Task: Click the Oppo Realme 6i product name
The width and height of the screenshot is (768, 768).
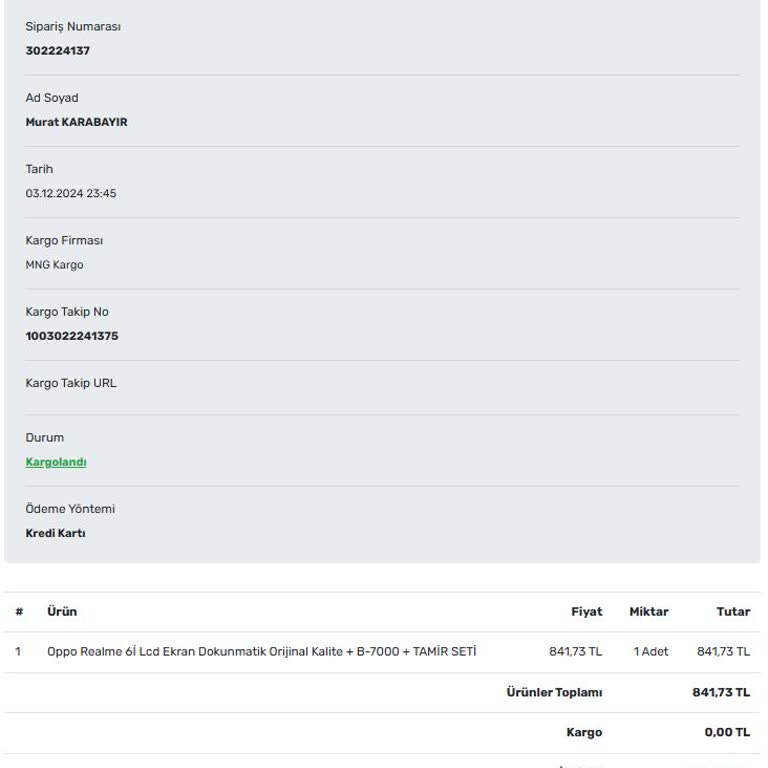Action: pyautogui.click(x=261, y=652)
